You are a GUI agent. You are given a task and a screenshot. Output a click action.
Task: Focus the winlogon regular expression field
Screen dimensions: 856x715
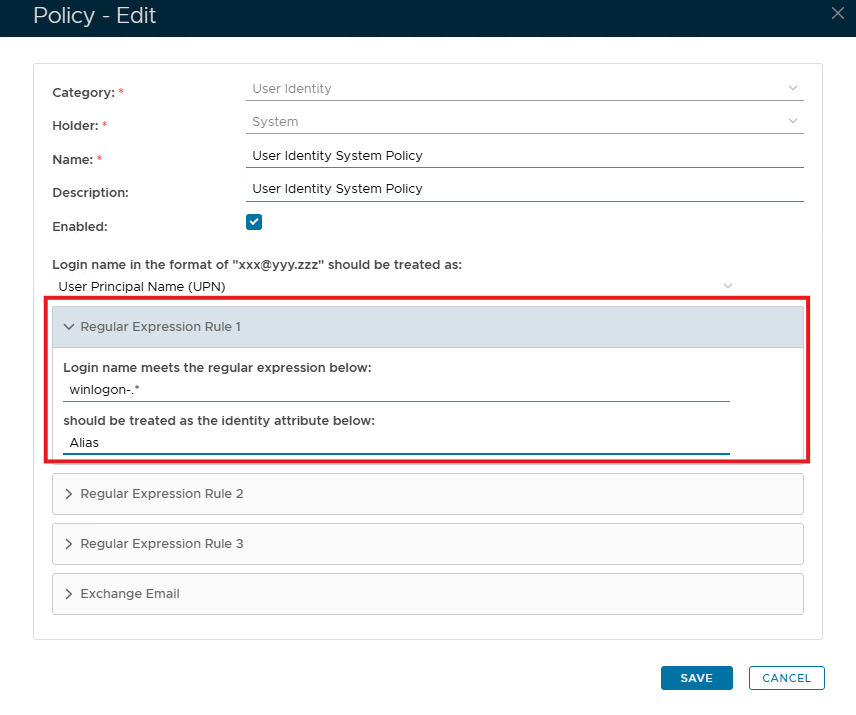click(x=395, y=389)
